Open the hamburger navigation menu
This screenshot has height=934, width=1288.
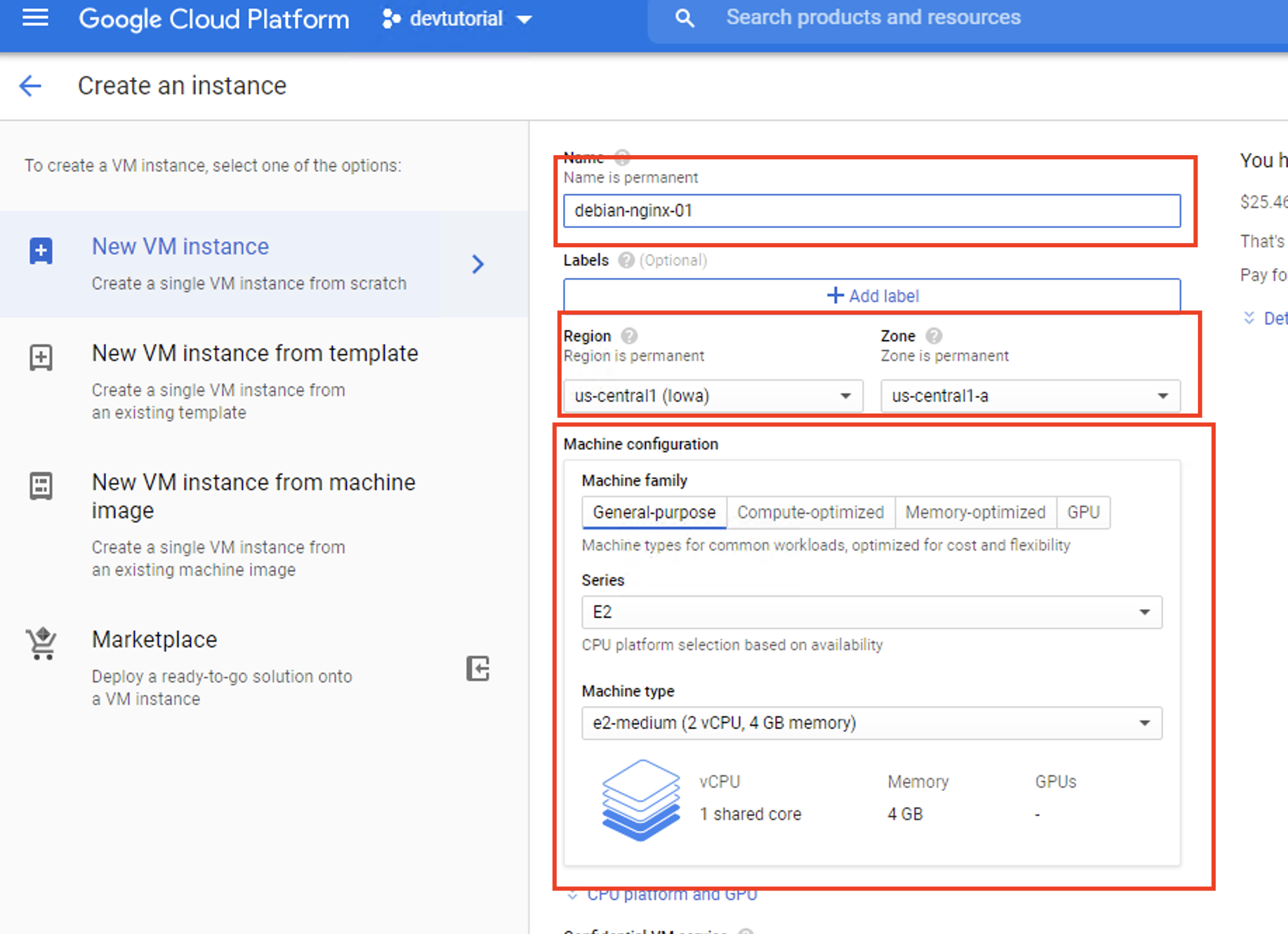click(35, 18)
